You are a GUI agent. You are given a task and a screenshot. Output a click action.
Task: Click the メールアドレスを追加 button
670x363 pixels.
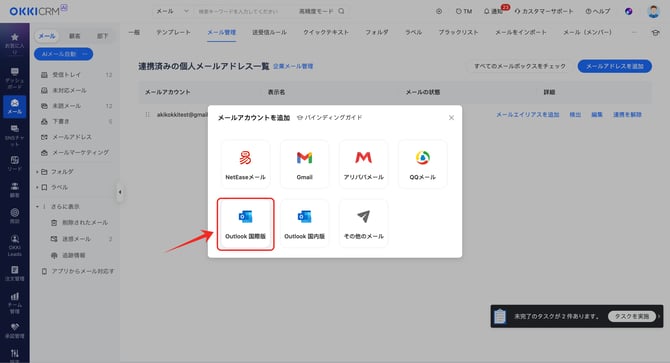(614, 66)
